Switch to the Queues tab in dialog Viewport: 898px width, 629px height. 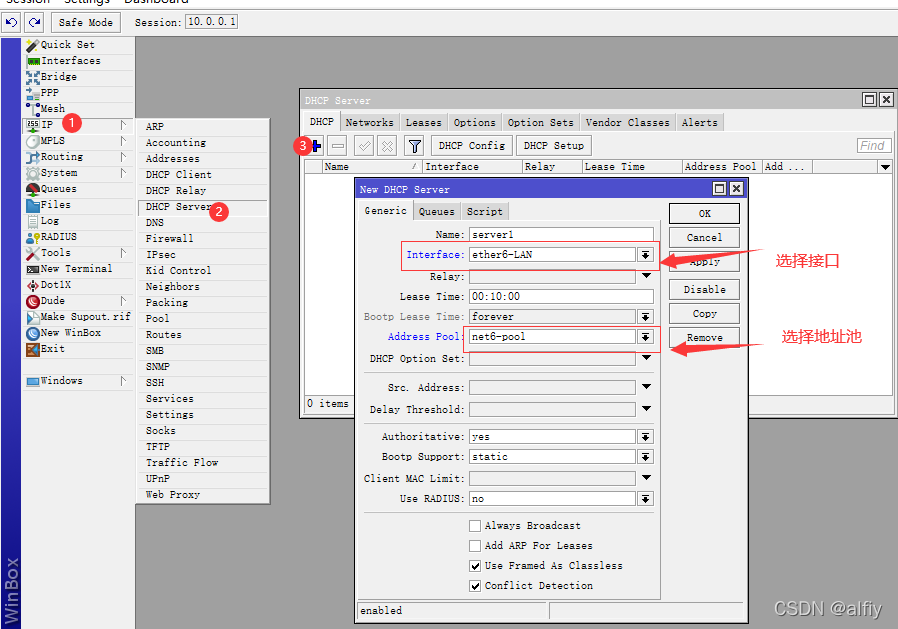pyautogui.click(x=436, y=211)
